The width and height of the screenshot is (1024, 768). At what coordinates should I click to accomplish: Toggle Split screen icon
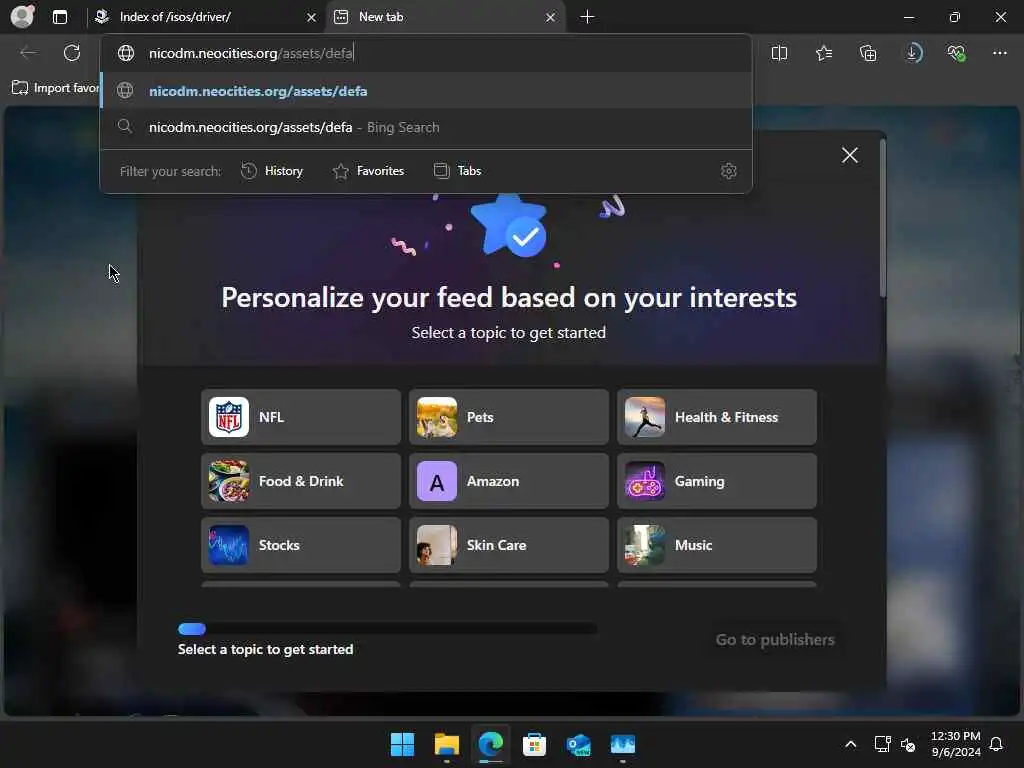(779, 53)
